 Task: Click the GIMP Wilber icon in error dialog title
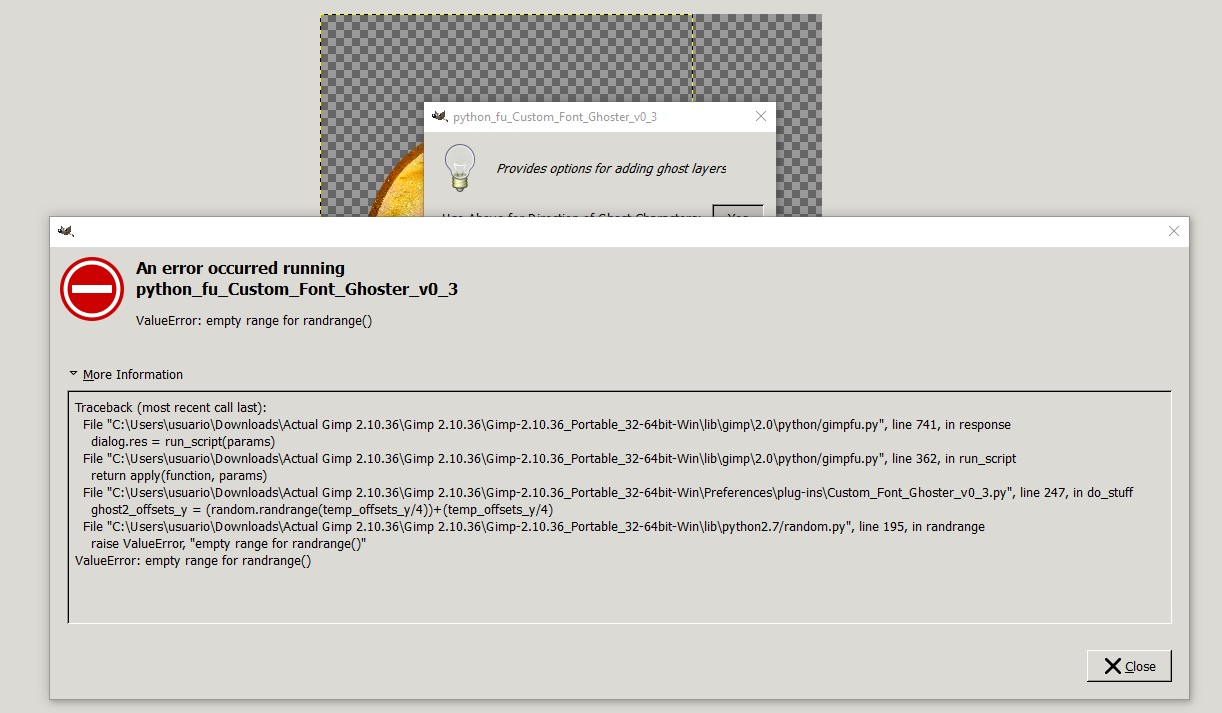pyautogui.click(x=66, y=231)
